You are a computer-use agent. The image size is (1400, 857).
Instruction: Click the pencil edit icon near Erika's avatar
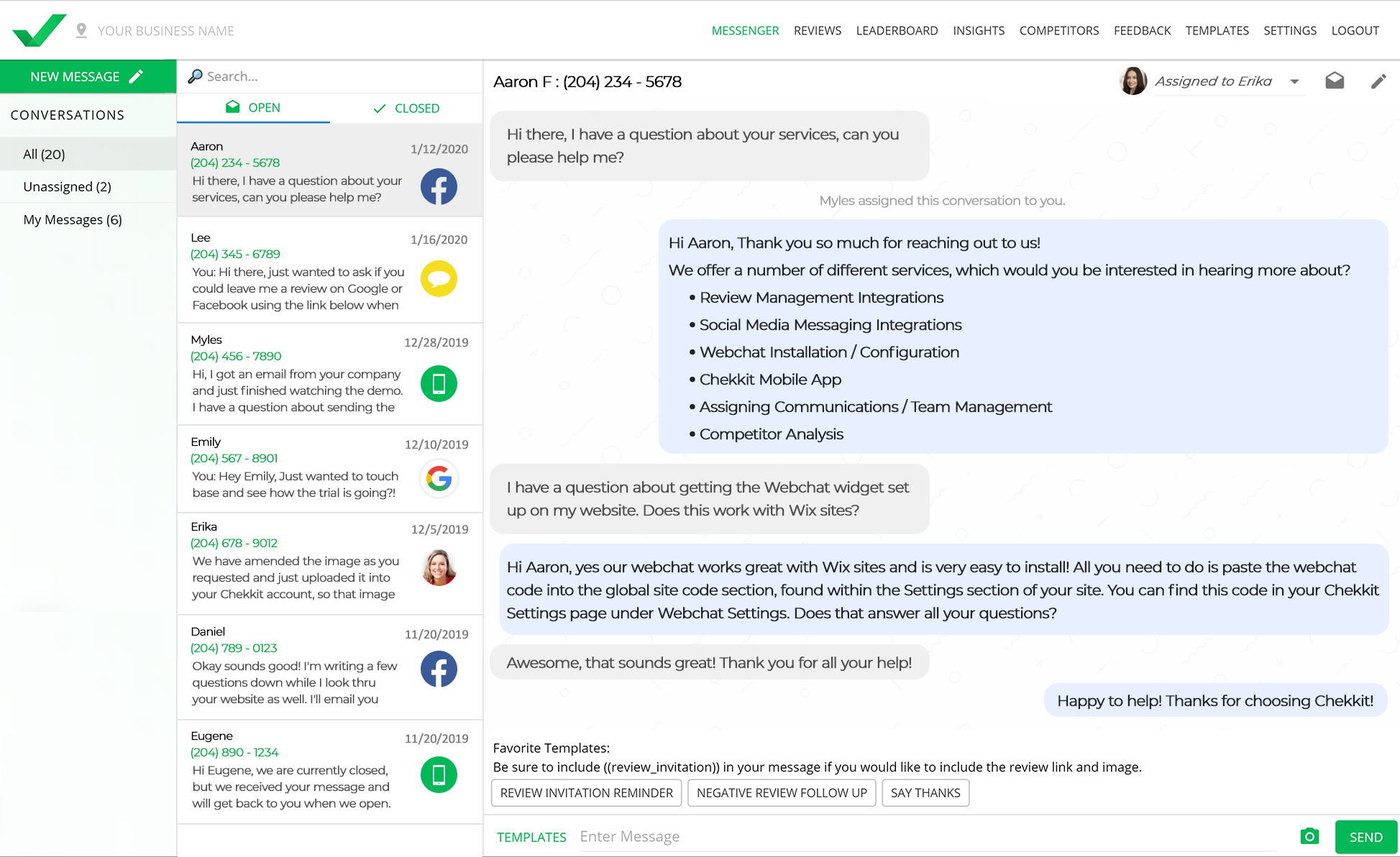(x=1378, y=81)
